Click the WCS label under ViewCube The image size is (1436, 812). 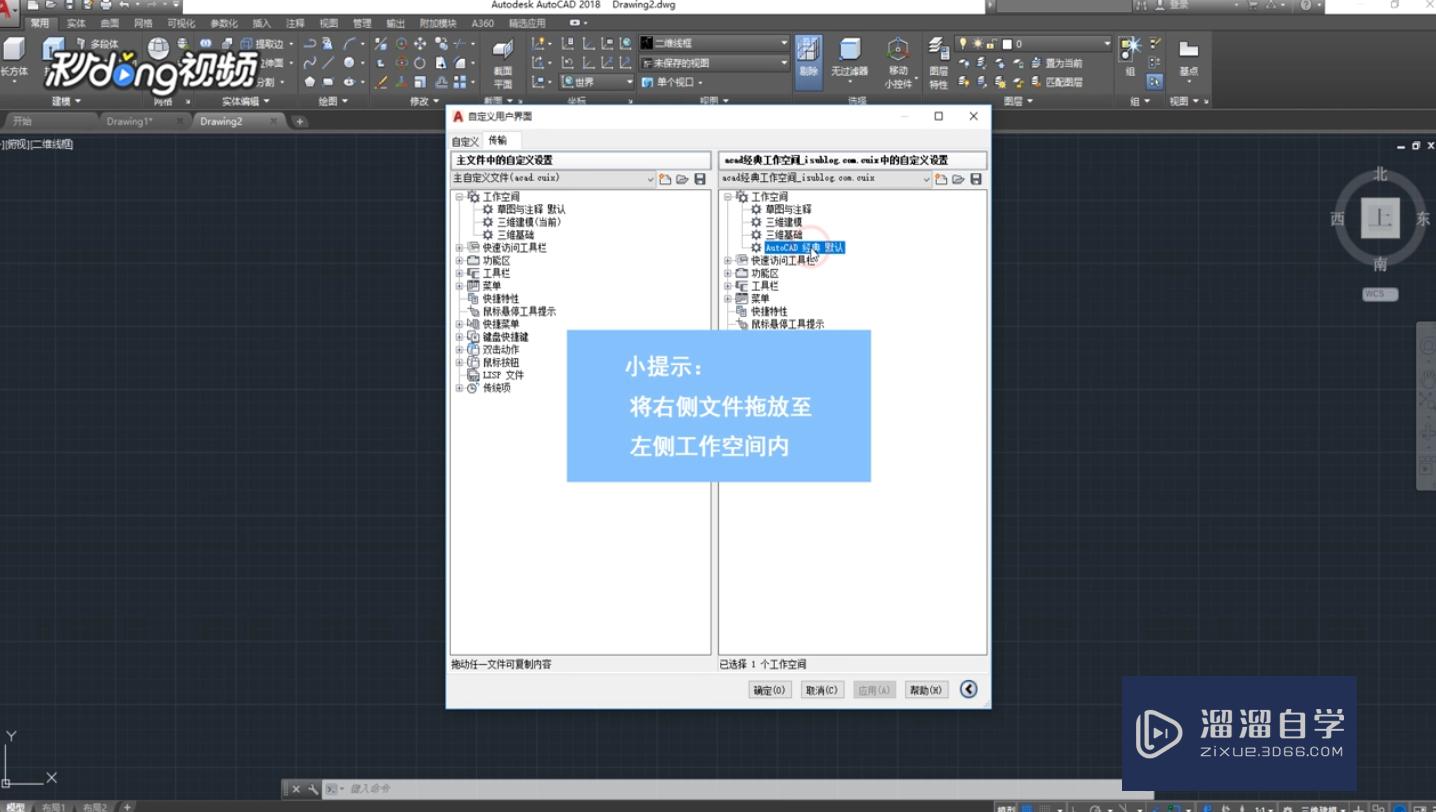[x=1380, y=294]
